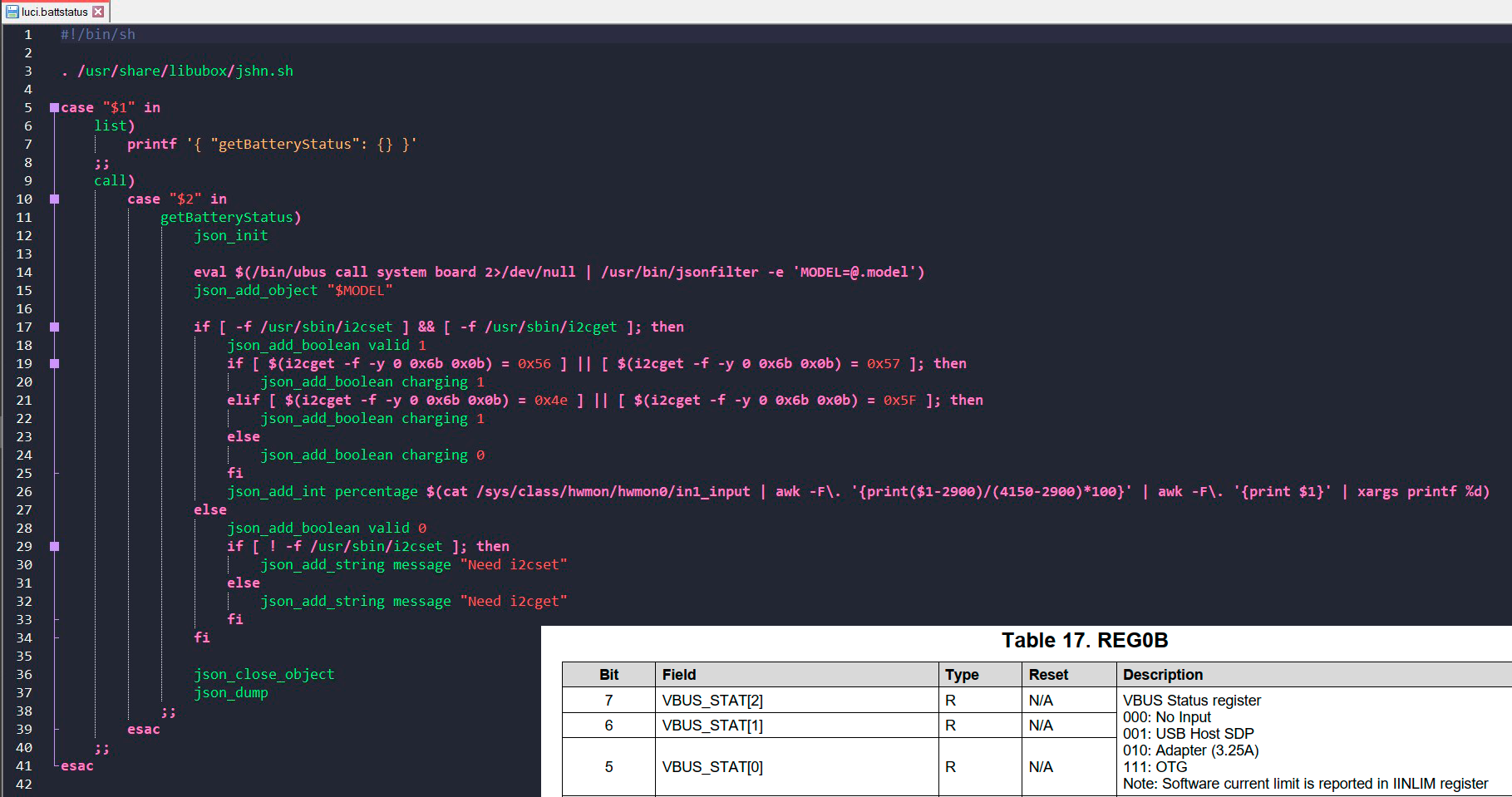Click 'esac' on line 41
This screenshot has width=1512, height=797.
77,765
